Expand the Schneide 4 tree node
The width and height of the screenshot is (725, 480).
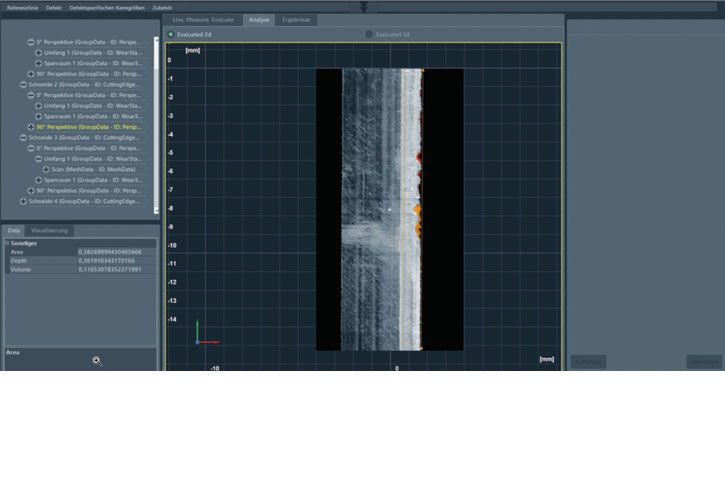point(23,201)
